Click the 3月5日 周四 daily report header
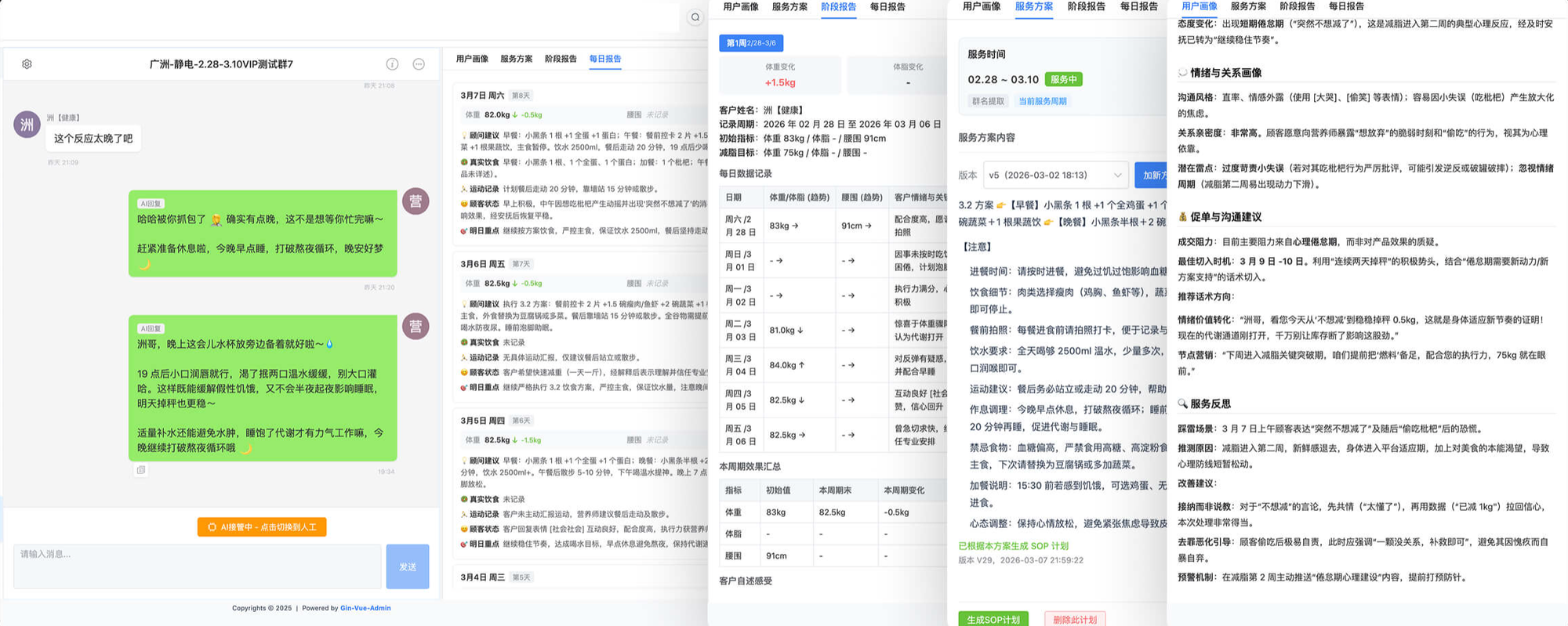The image size is (1568, 626). tap(482, 421)
